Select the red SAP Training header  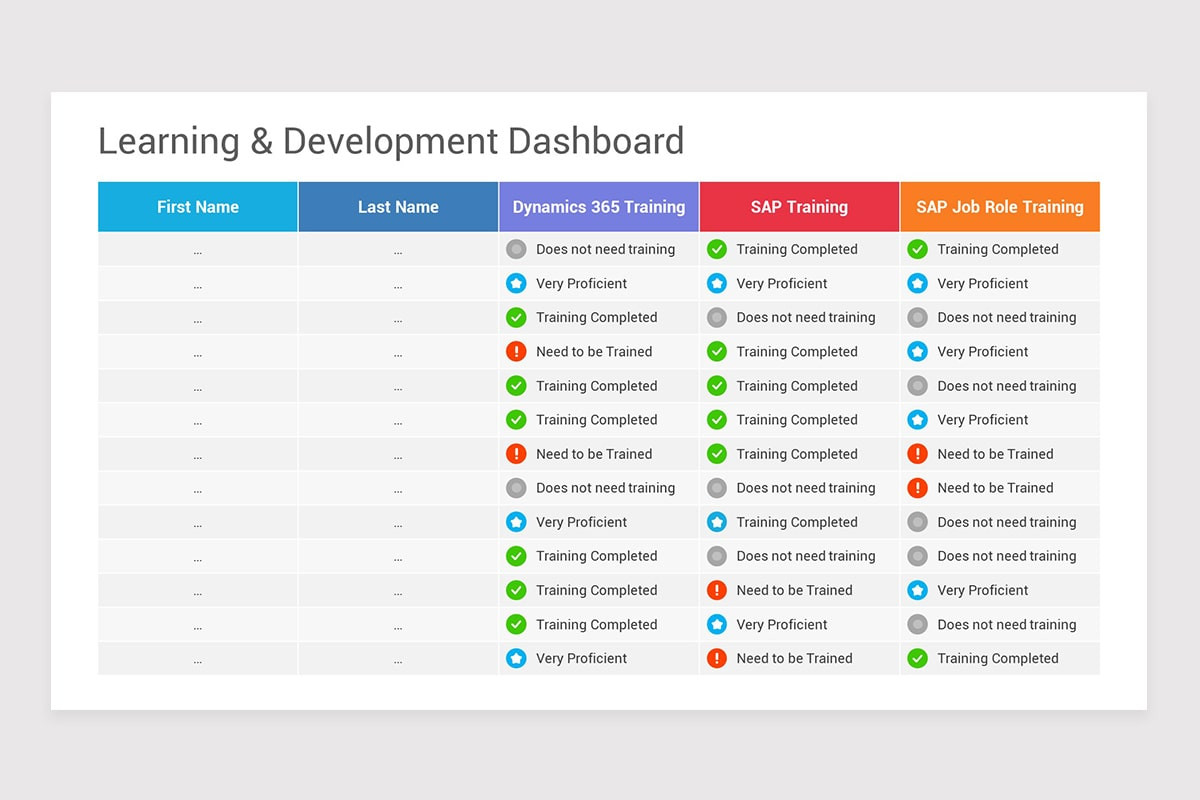pyautogui.click(x=799, y=207)
